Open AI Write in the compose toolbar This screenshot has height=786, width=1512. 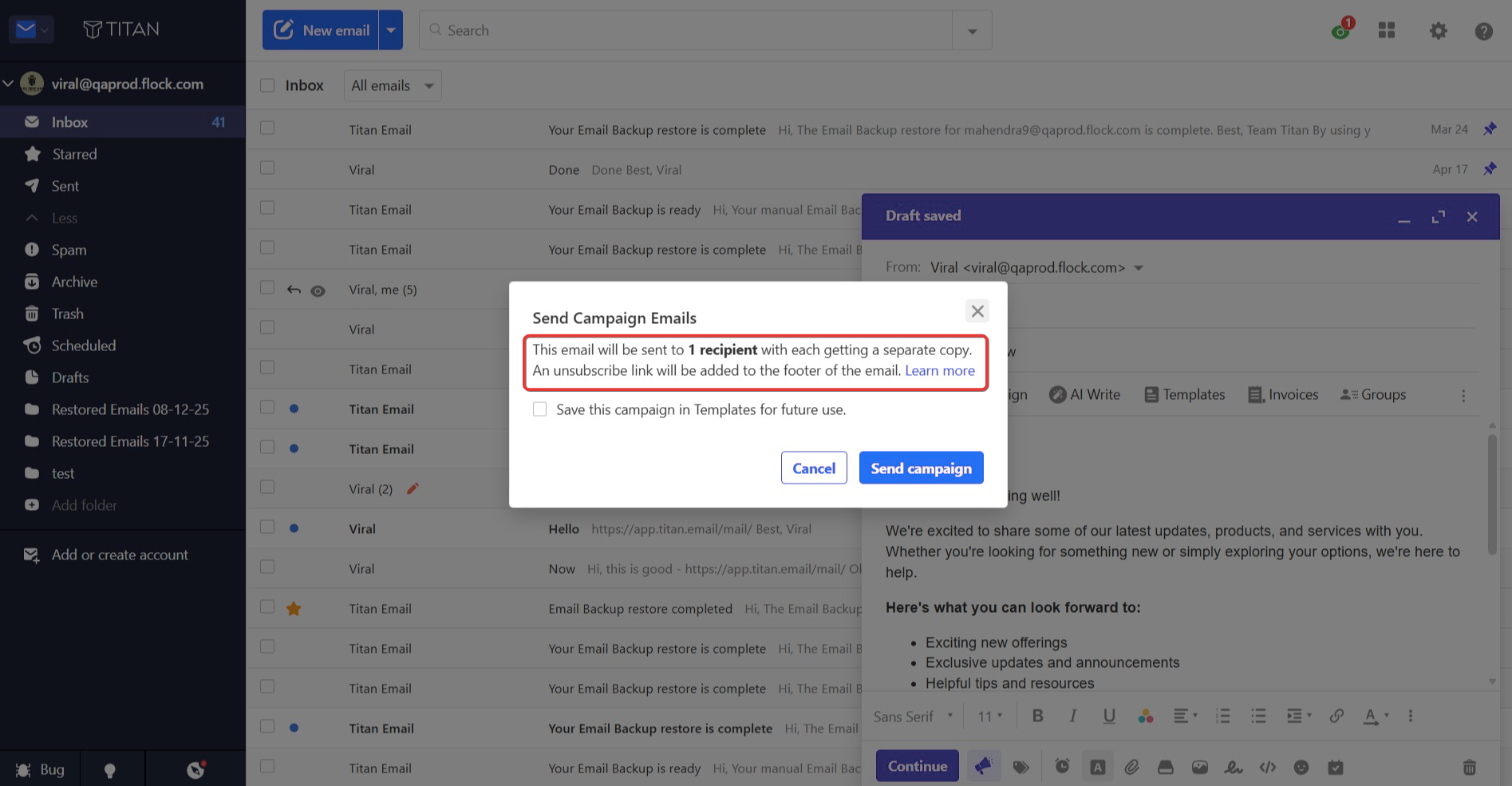(x=1084, y=394)
